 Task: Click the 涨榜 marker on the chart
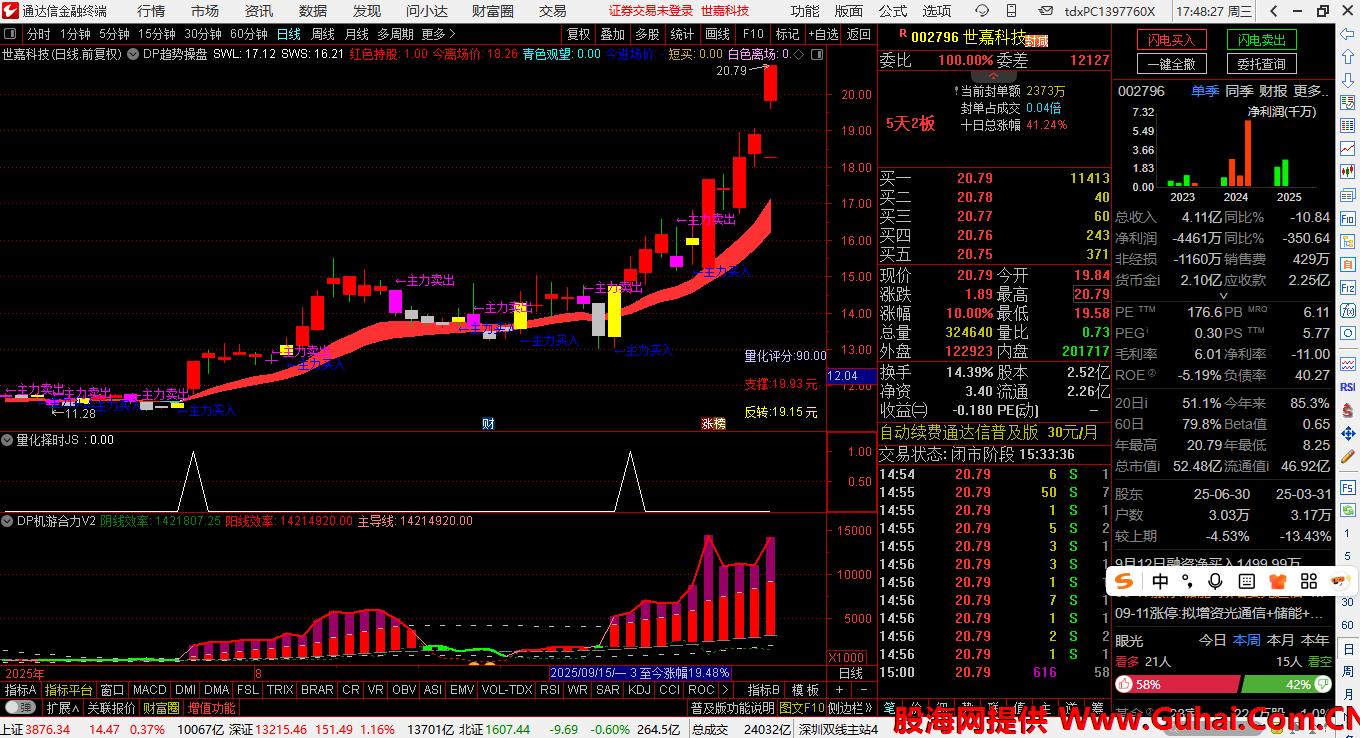tap(713, 423)
